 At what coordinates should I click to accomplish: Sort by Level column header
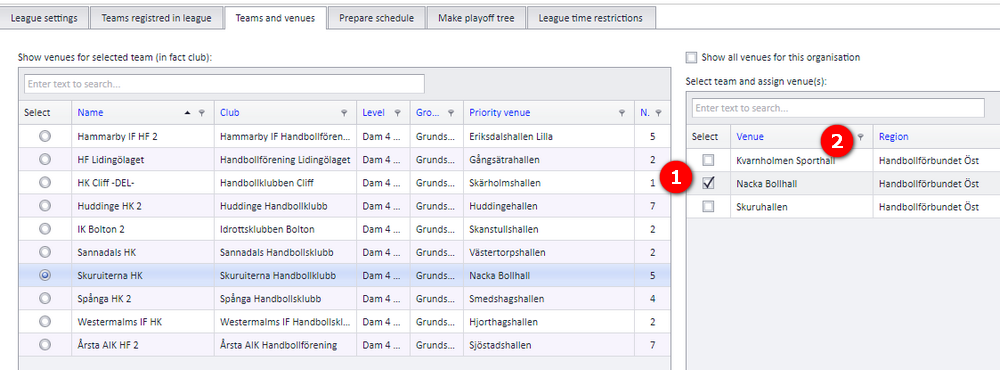click(x=374, y=113)
